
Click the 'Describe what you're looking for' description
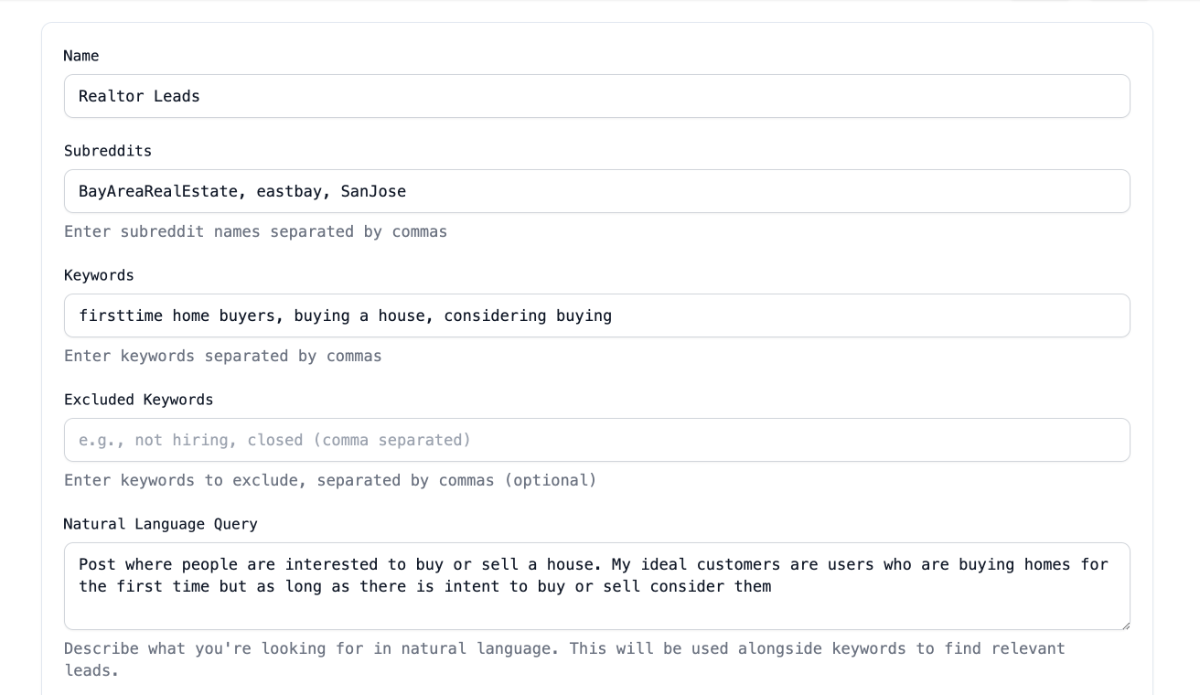pos(564,659)
